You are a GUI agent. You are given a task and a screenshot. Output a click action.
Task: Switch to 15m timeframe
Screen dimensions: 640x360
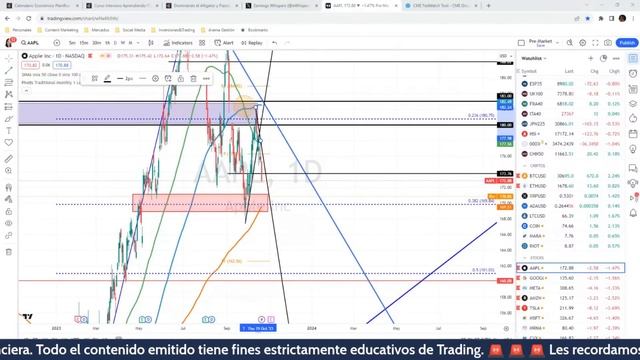pos(84,43)
